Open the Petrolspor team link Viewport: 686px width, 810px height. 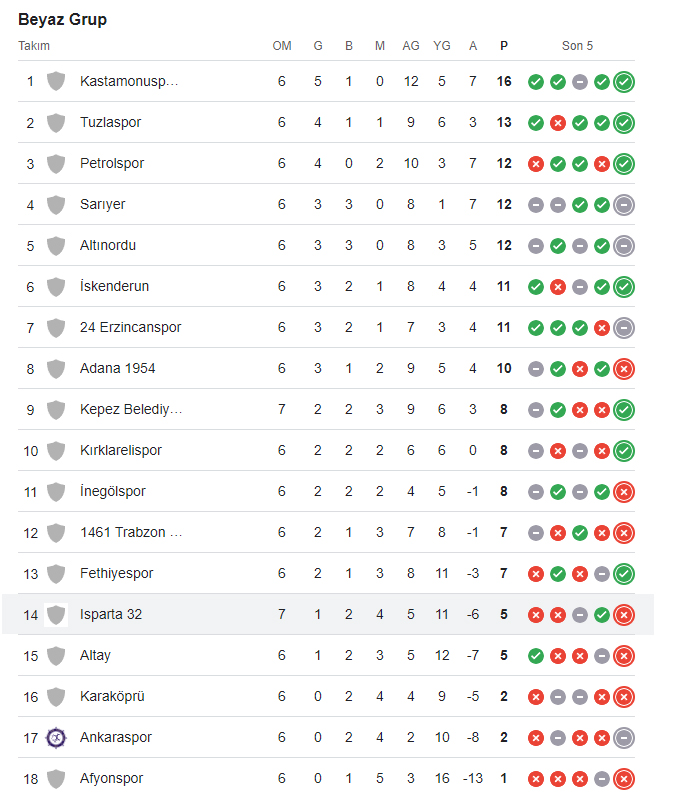[x=112, y=163]
